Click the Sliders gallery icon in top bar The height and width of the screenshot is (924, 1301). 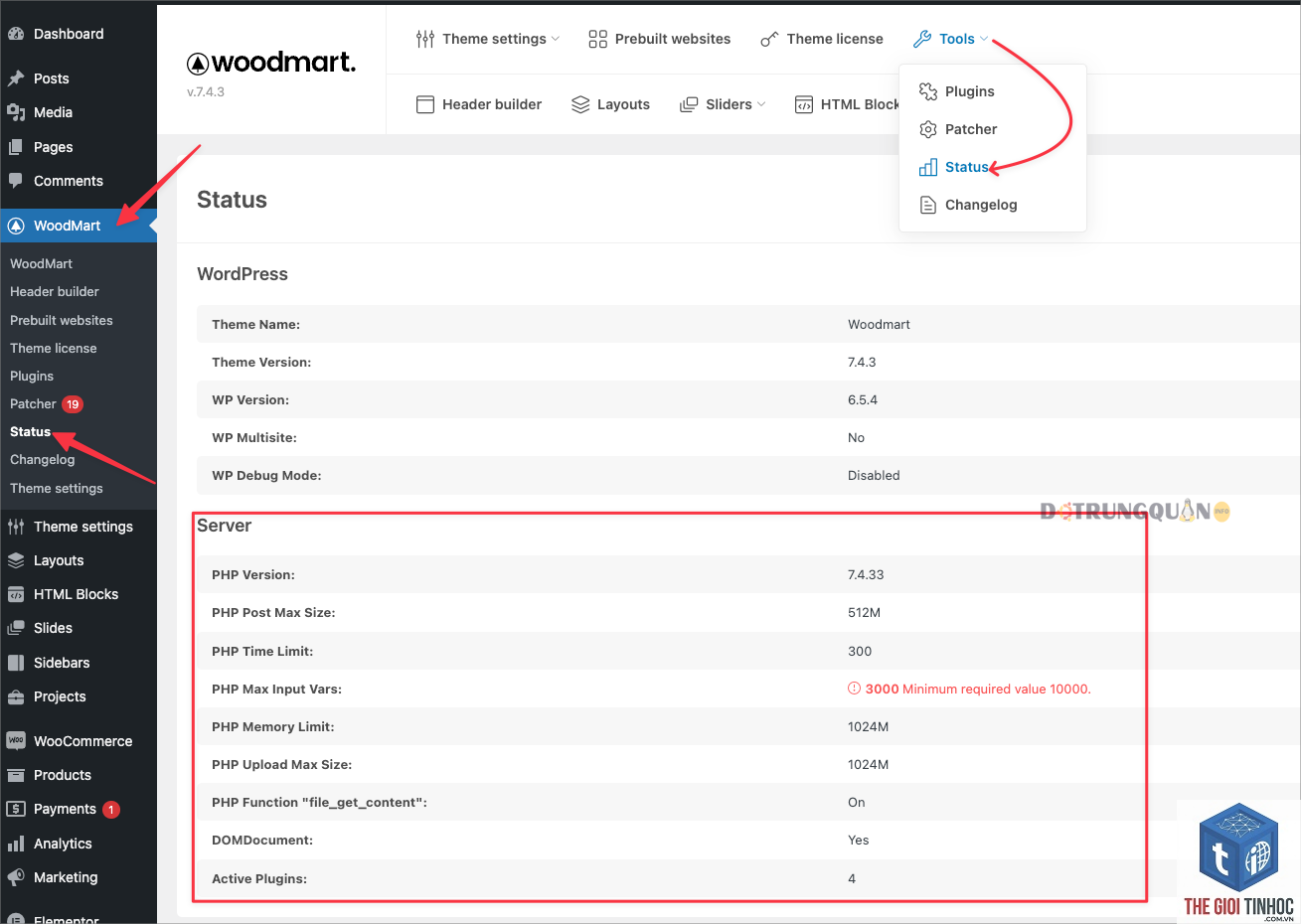[x=689, y=104]
